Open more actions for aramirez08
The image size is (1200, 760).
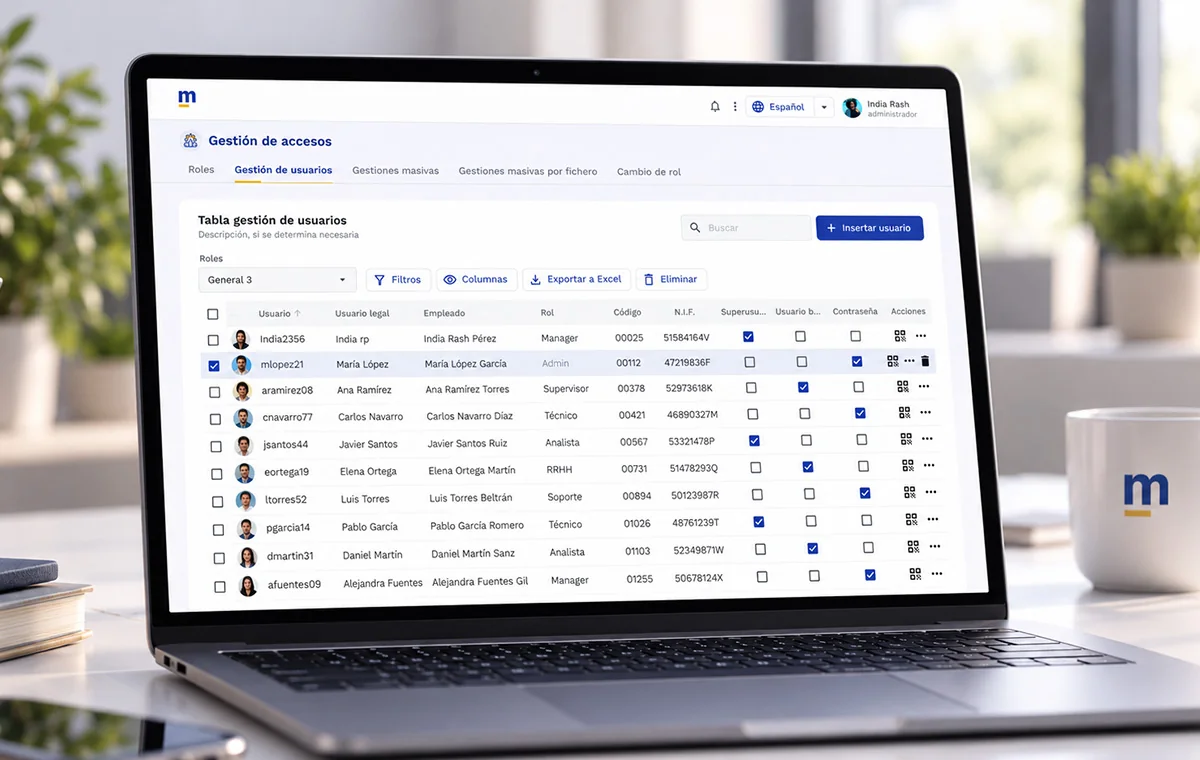pos(924,386)
